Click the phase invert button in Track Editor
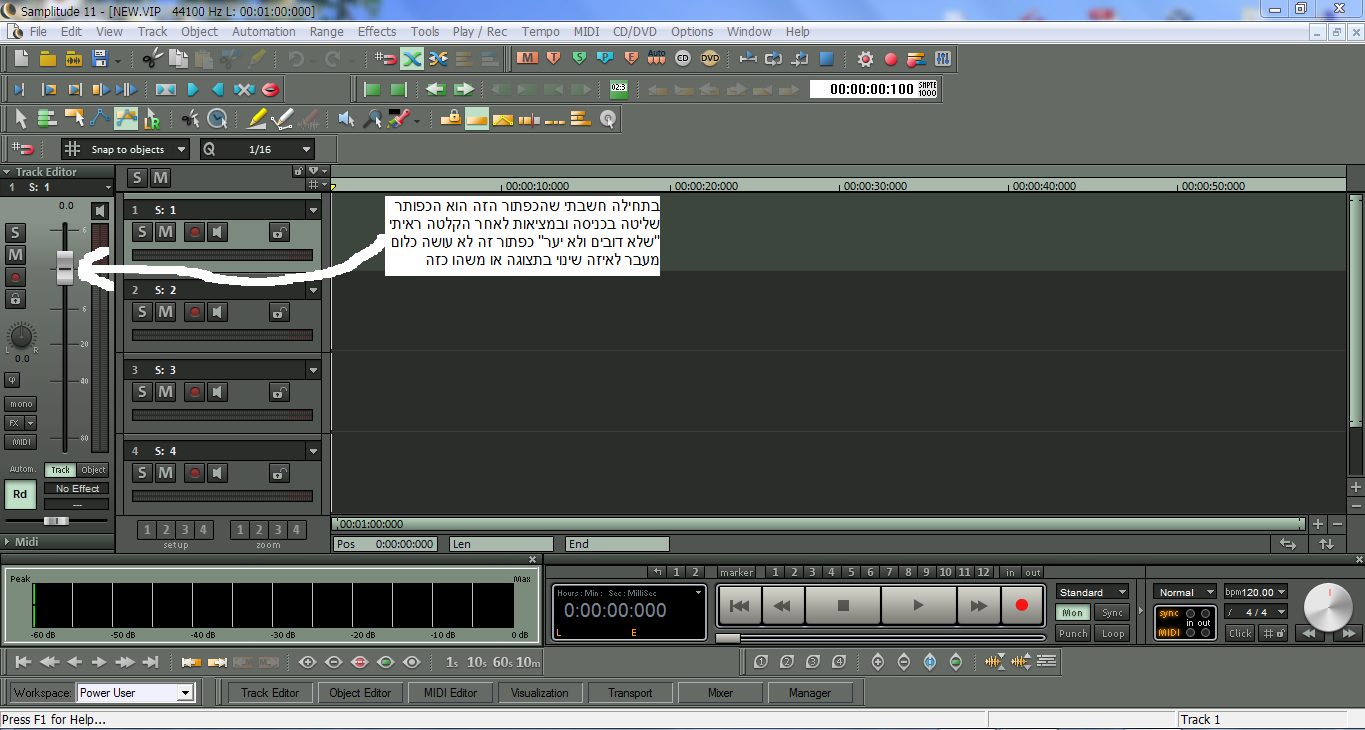The height and width of the screenshot is (730, 1365). coord(13,380)
